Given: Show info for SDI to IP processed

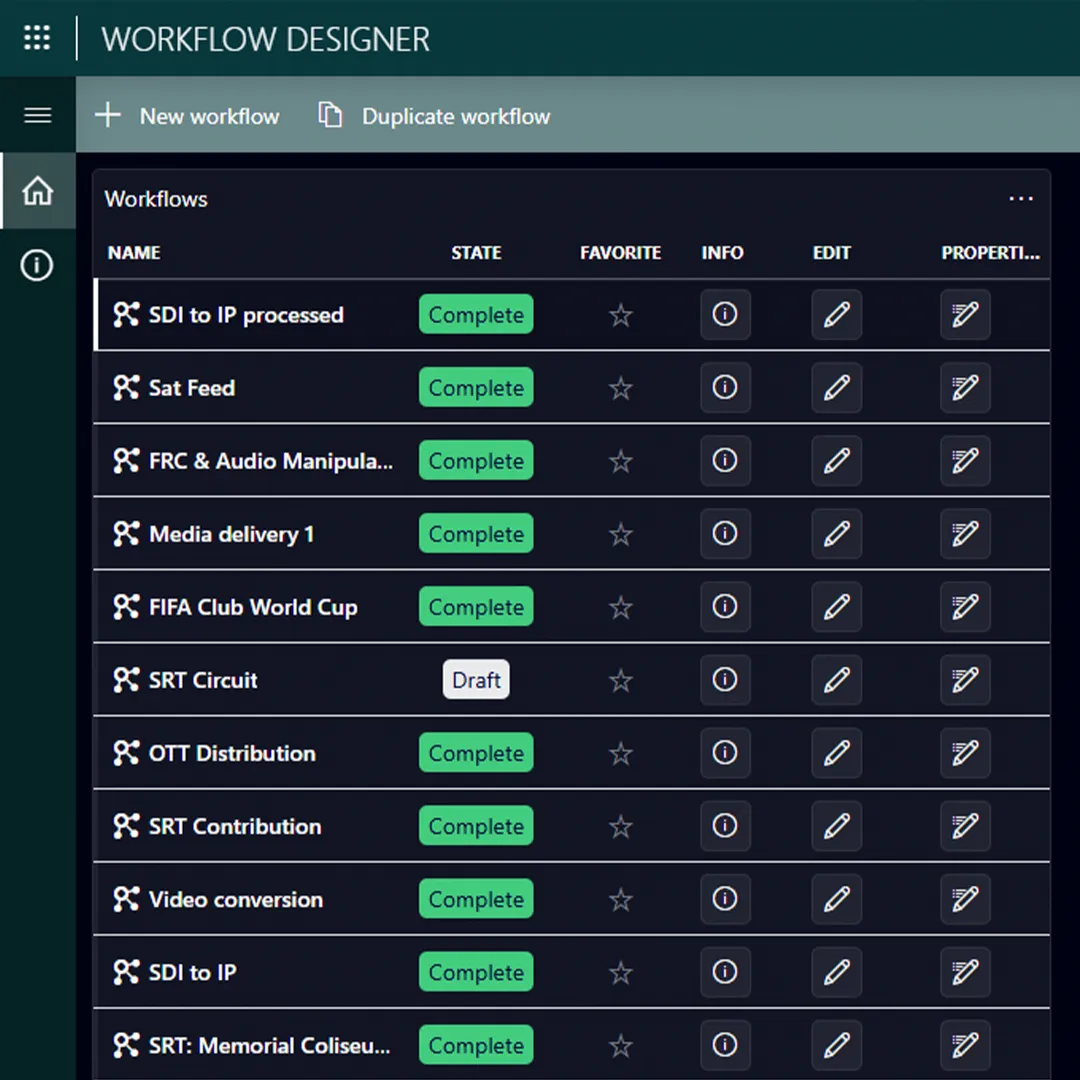Looking at the screenshot, I should pos(725,314).
